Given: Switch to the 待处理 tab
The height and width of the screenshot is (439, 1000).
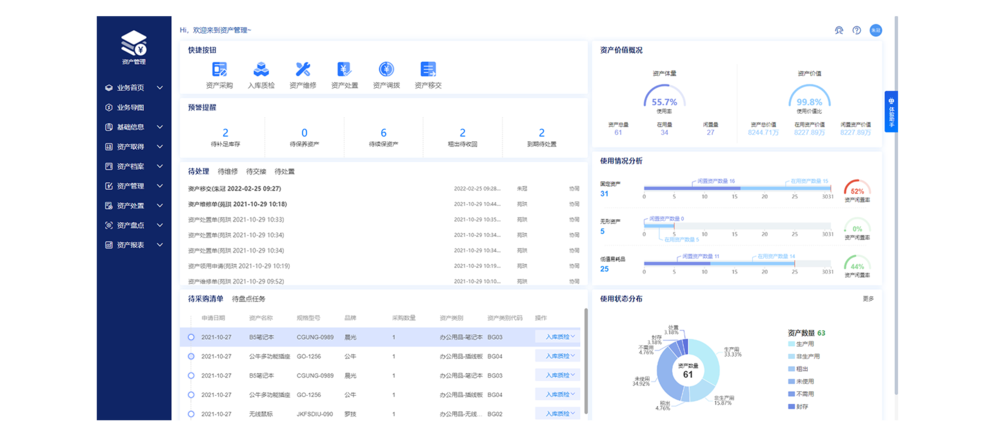Looking at the screenshot, I should tap(198, 171).
